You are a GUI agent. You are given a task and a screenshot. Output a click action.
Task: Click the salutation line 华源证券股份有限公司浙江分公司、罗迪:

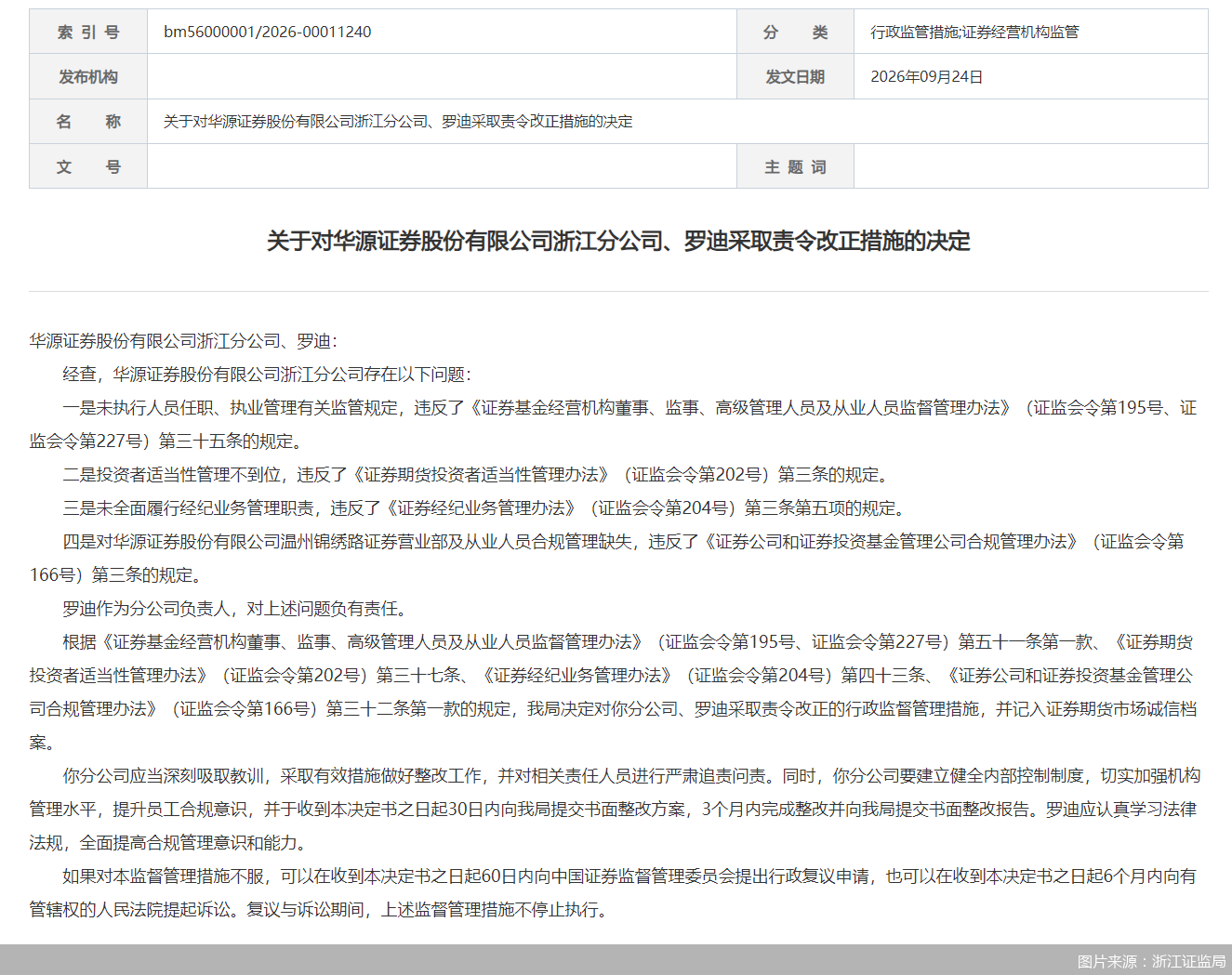pyautogui.click(x=183, y=341)
